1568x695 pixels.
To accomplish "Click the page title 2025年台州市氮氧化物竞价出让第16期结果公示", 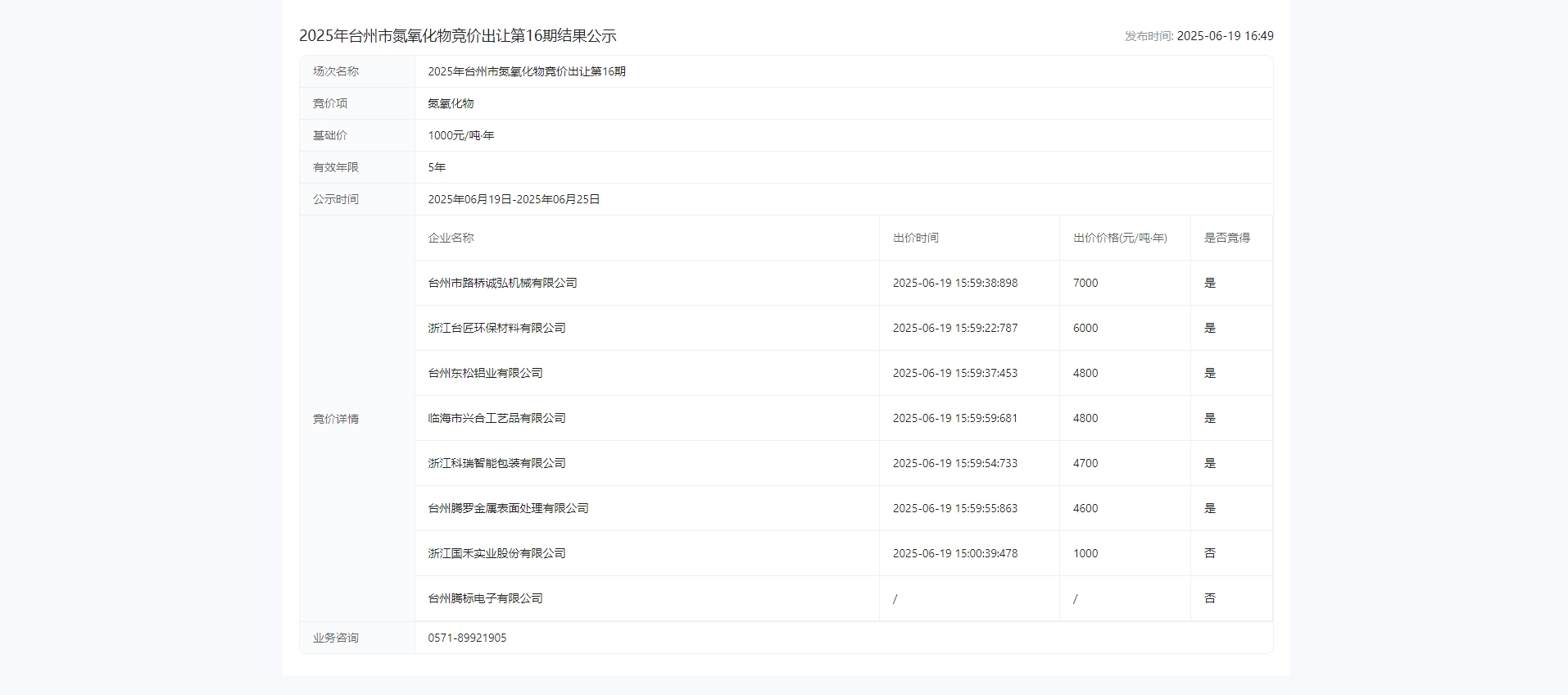I will point(457,36).
